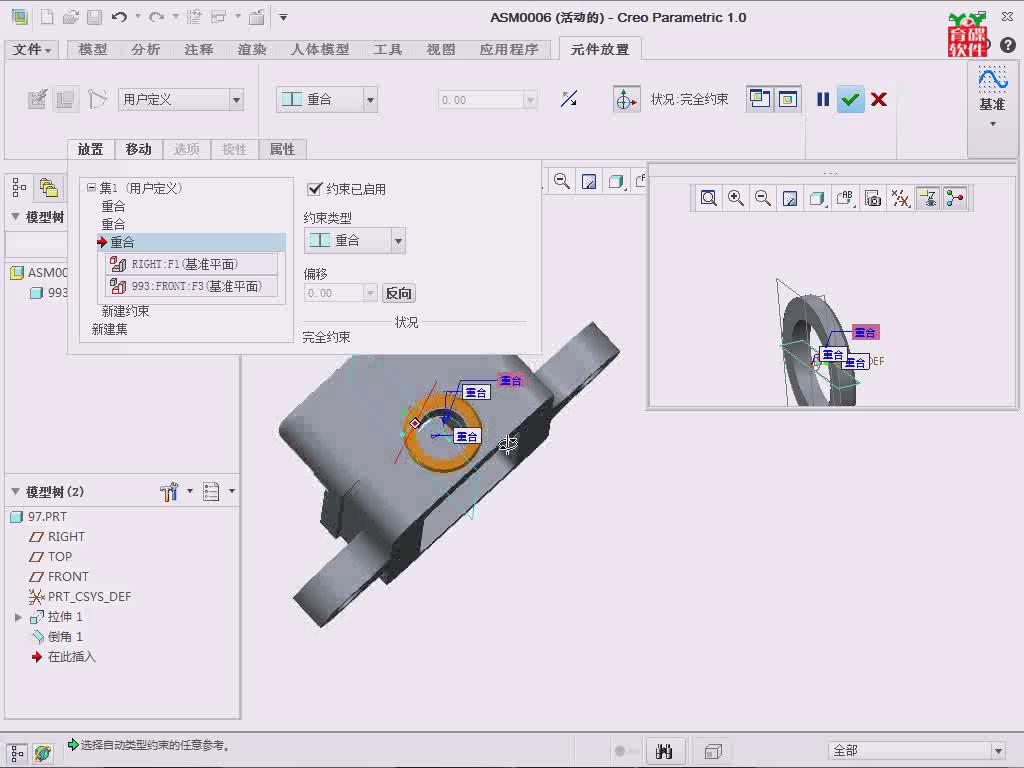The image size is (1024, 768).
Task: Click zoom out icon in the preview window
Action: [x=763, y=198]
